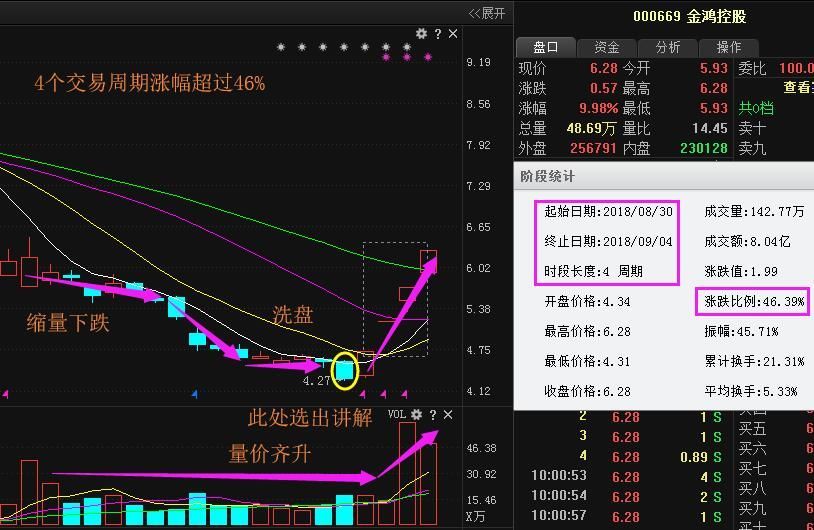The height and width of the screenshot is (530, 814).
Task: Click 共0档 link
Action: coord(756,108)
